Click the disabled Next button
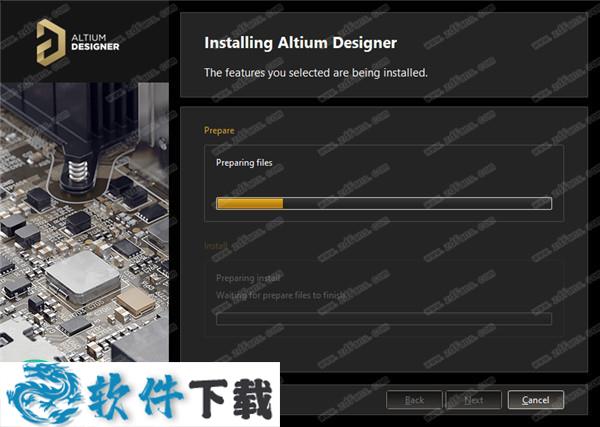The width and height of the screenshot is (600, 427). coord(474,400)
